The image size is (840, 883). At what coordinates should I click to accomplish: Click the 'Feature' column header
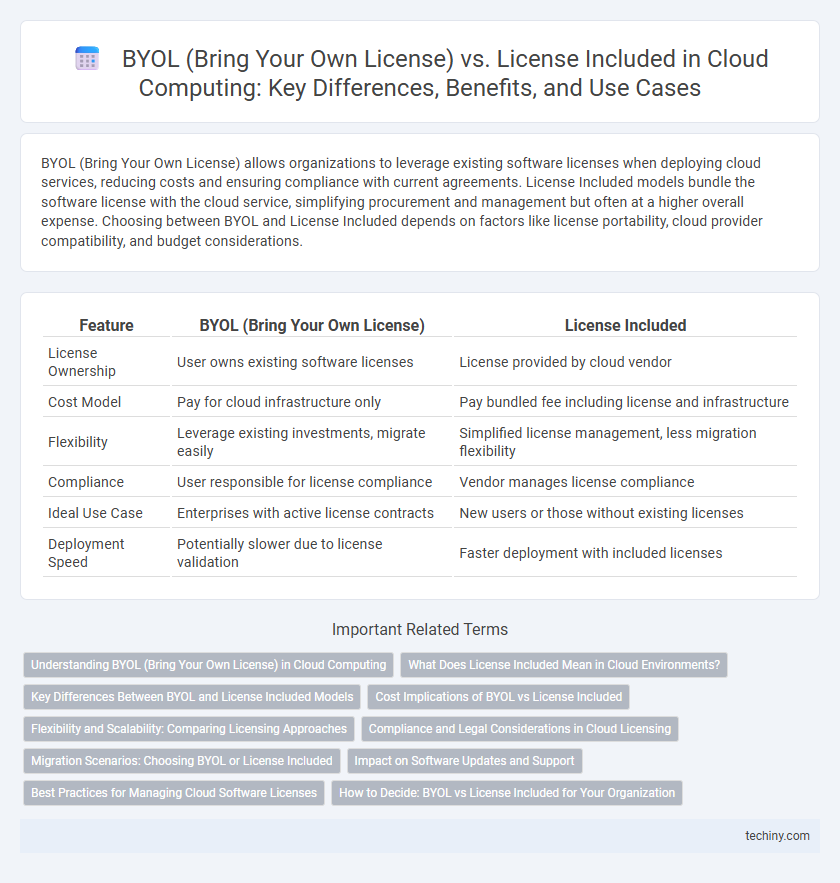tap(106, 325)
